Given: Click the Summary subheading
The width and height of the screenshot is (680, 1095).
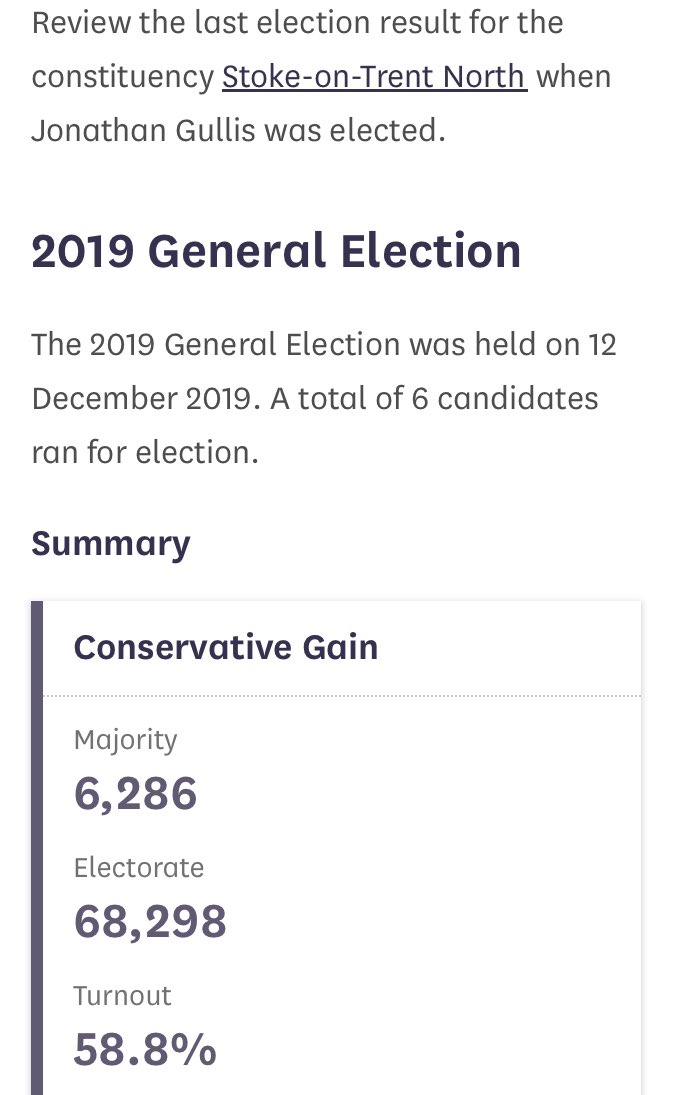Looking at the screenshot, I should click(111, 543).
